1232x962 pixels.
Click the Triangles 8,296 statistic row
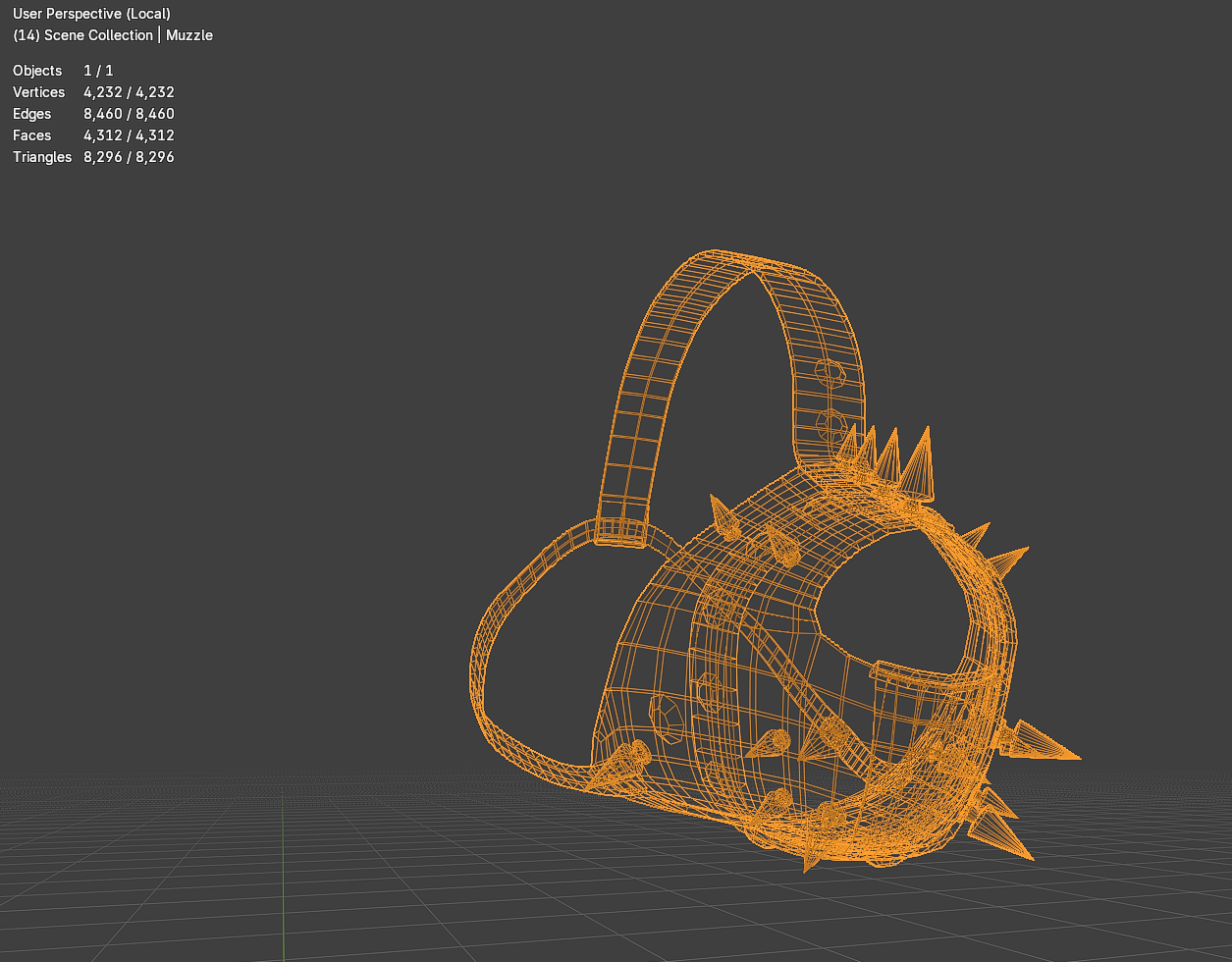point(93,157)
